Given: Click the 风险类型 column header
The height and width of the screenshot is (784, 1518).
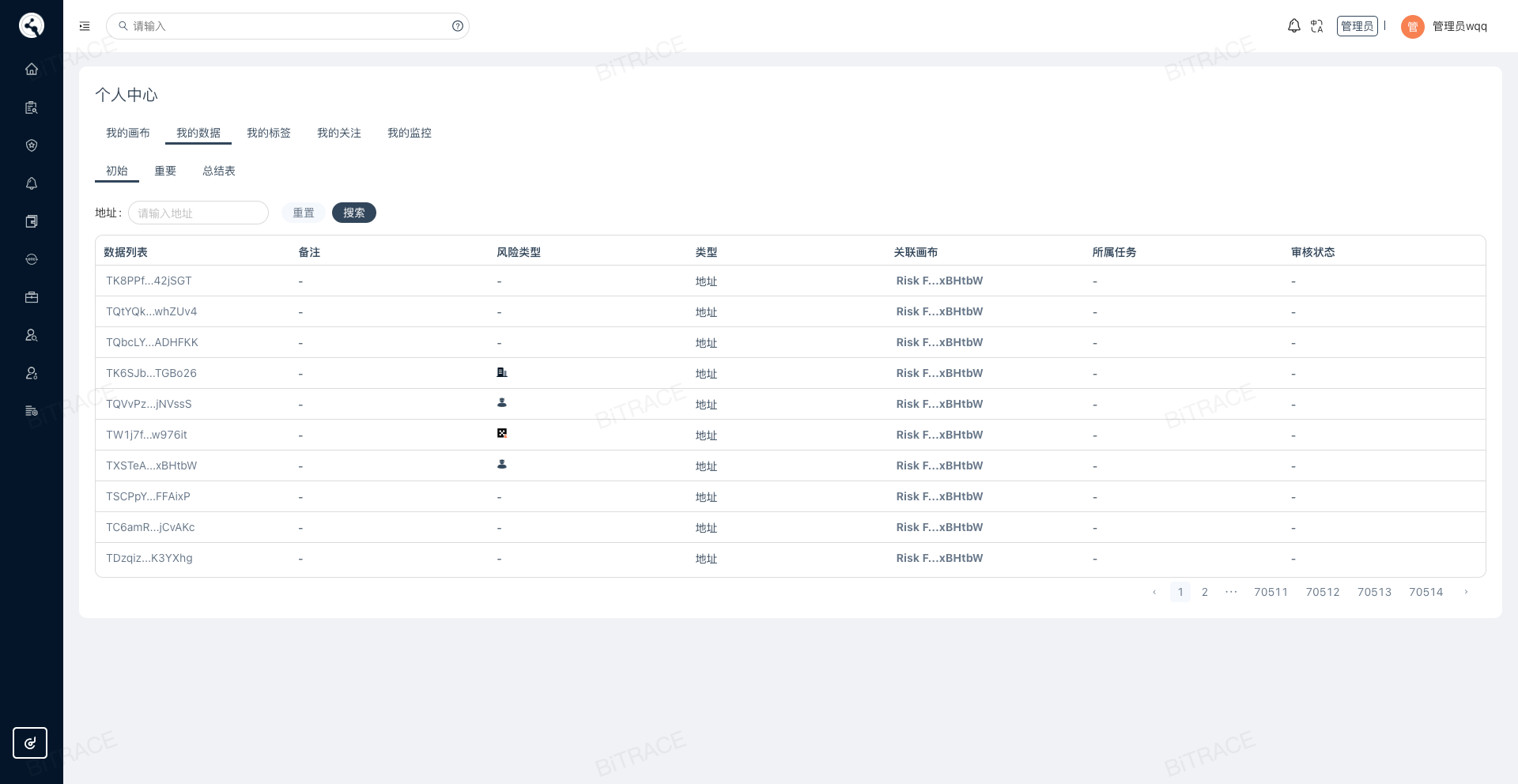Looking at the screenshot, I should pyautogui.click(x=519, y=252).
